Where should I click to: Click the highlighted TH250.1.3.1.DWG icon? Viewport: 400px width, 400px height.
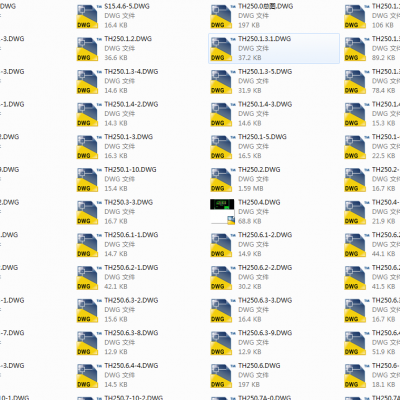(221, 49)
